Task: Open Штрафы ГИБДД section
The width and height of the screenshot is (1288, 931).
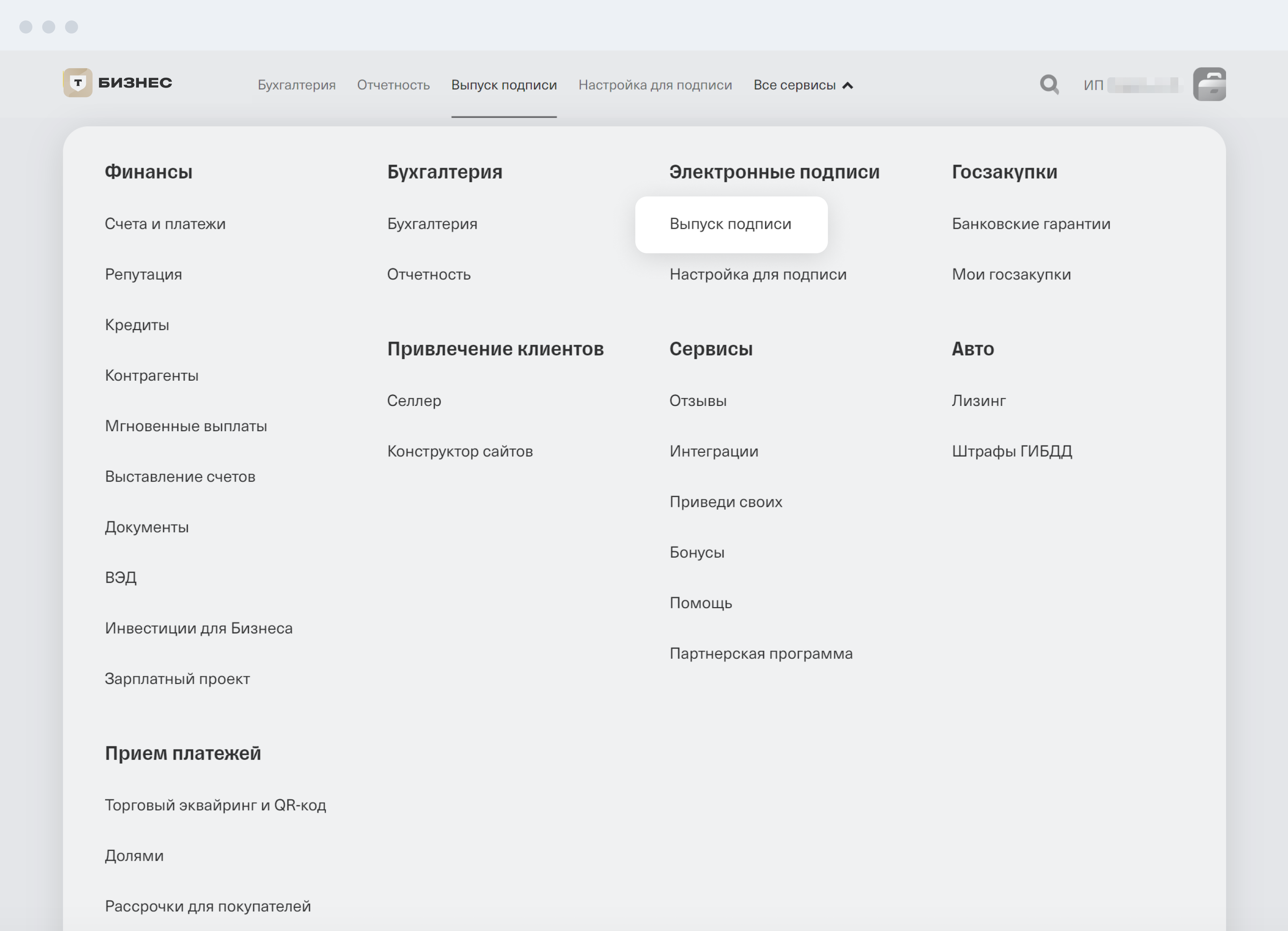Action: point(1011,451)
